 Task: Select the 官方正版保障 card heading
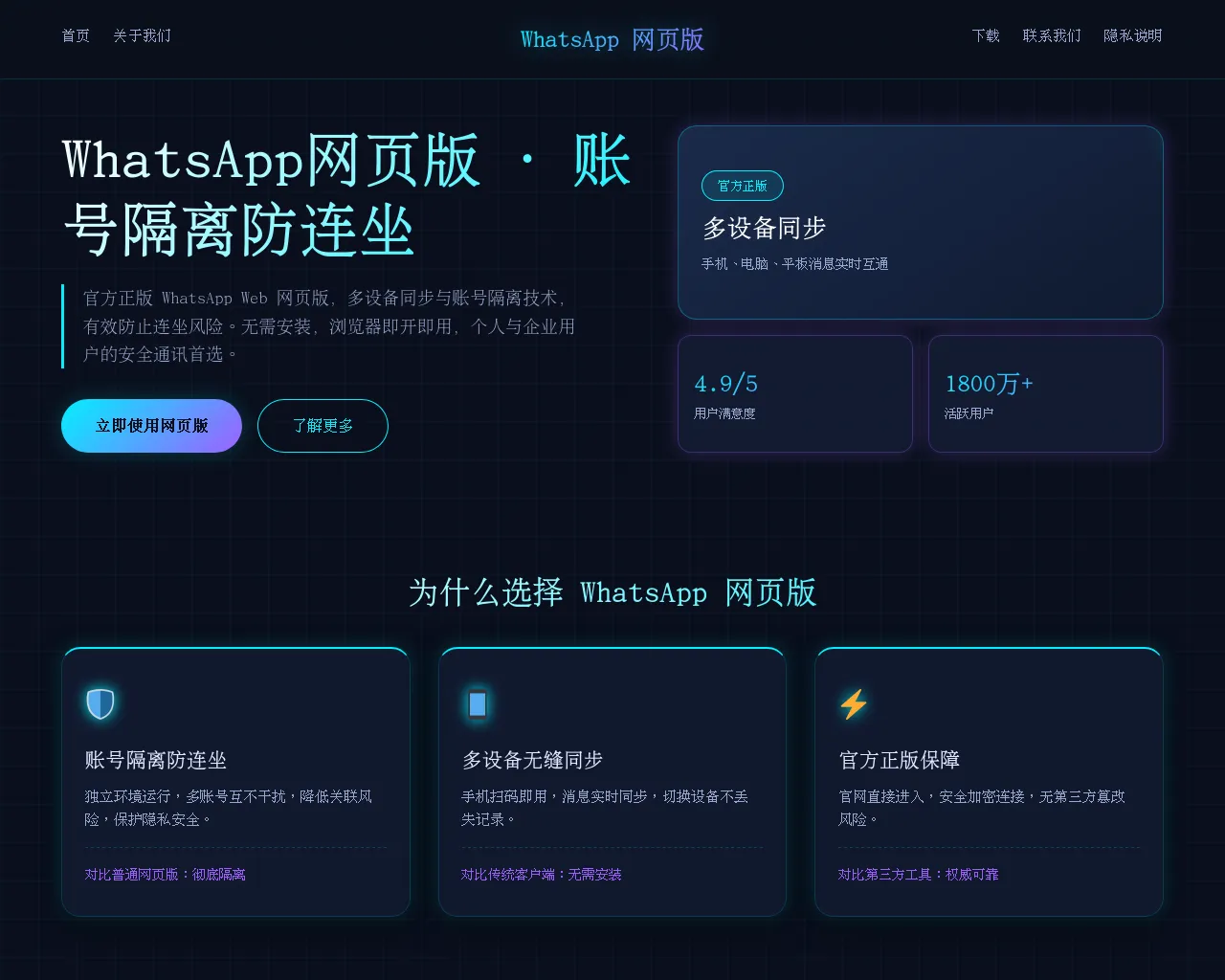[x=900, y=760]
